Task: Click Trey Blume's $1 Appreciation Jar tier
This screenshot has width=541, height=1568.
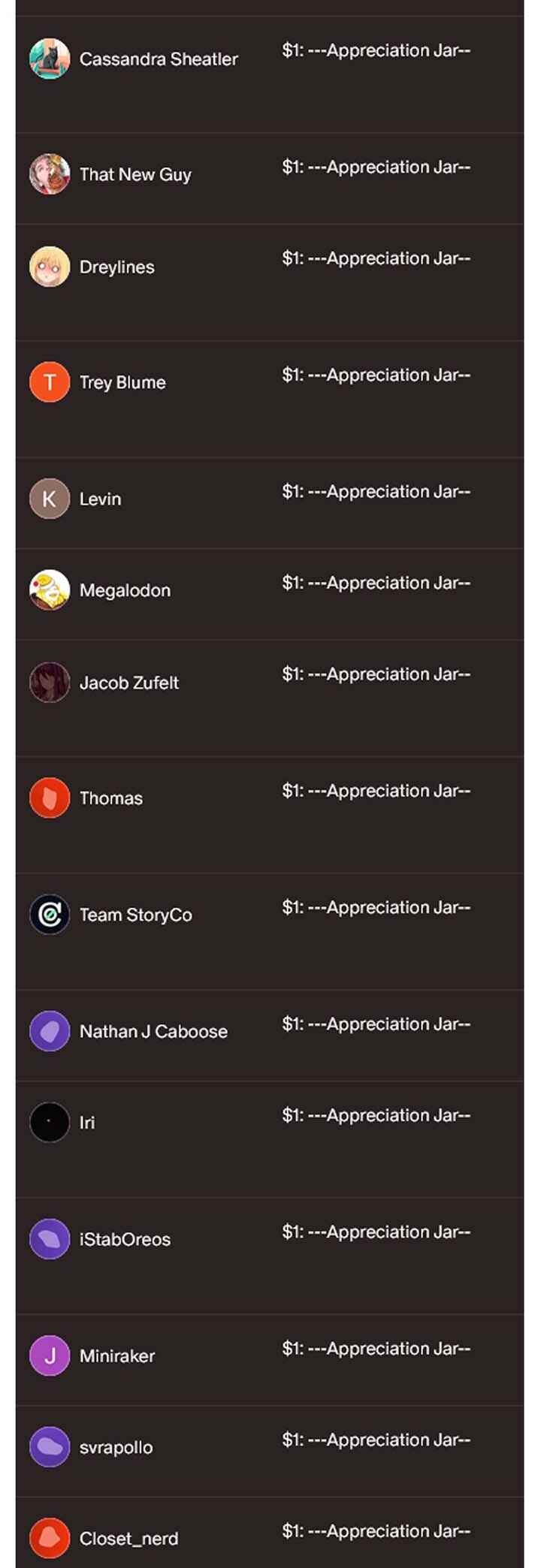Action: point(376,375)
